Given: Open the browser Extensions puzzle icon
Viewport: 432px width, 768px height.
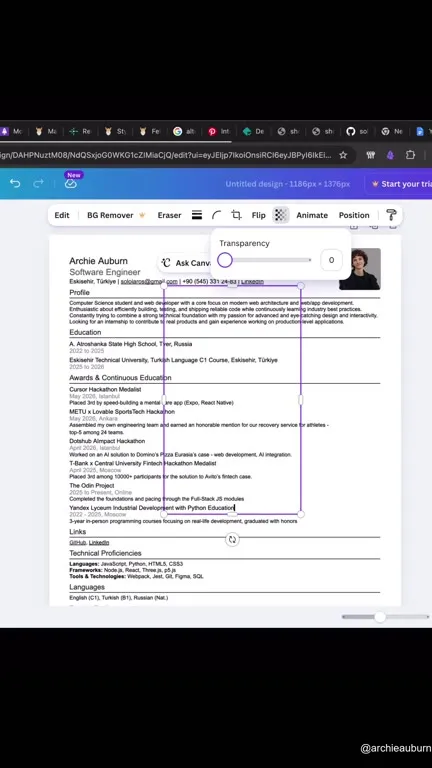Looking at the screenshot, I should click(x=410, y=155).
